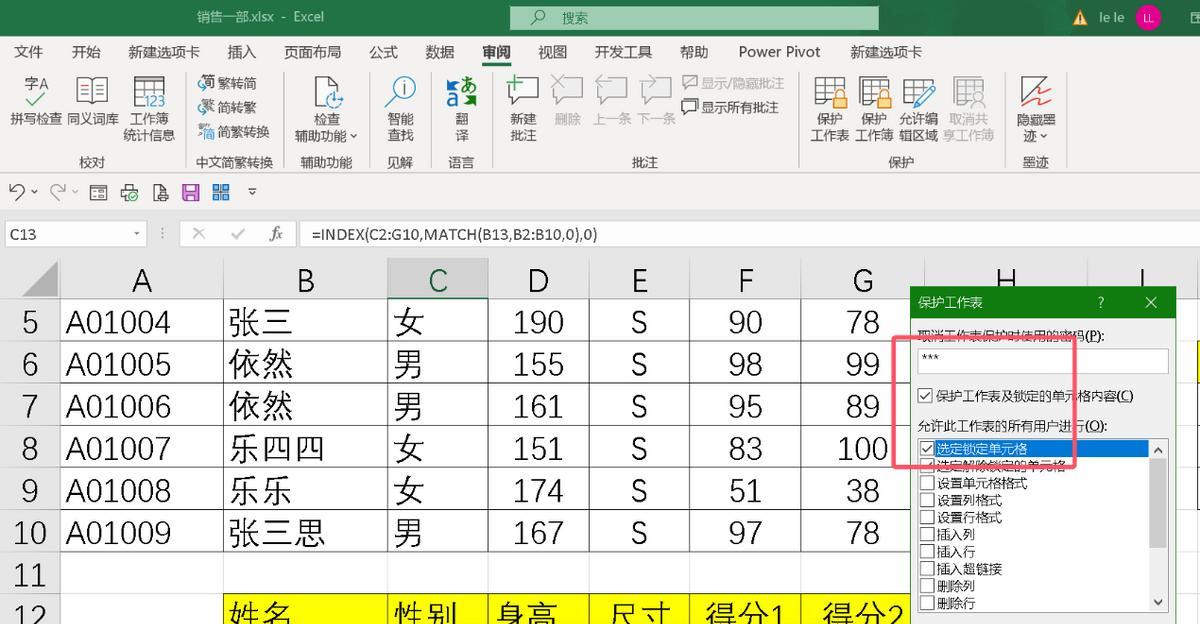Enable 插入行 checkbox
The width and height of the screenshot is (1200, 624).
927,551
